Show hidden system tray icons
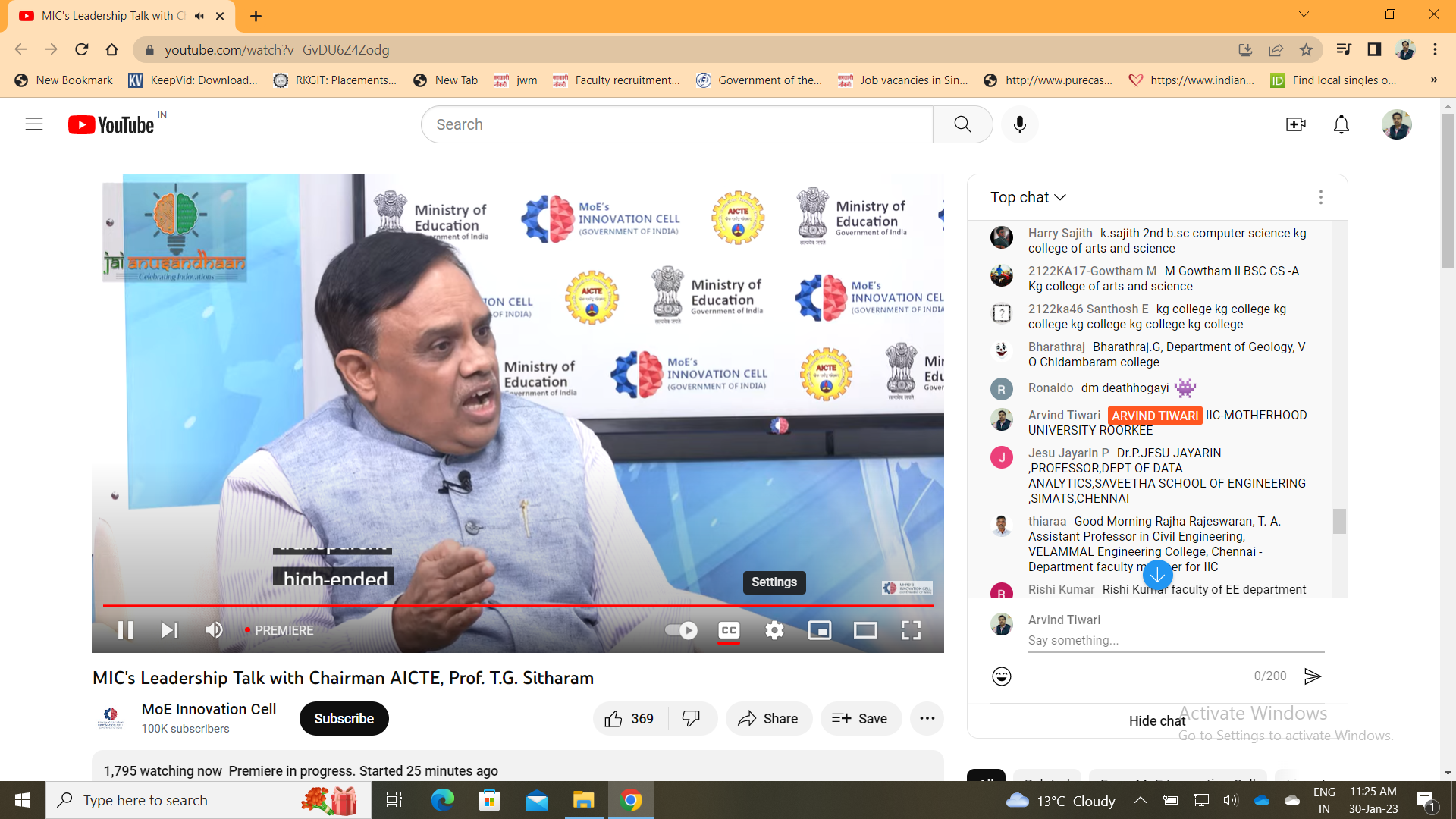This screenshot has width=1456, height=819. [1140, 800]
